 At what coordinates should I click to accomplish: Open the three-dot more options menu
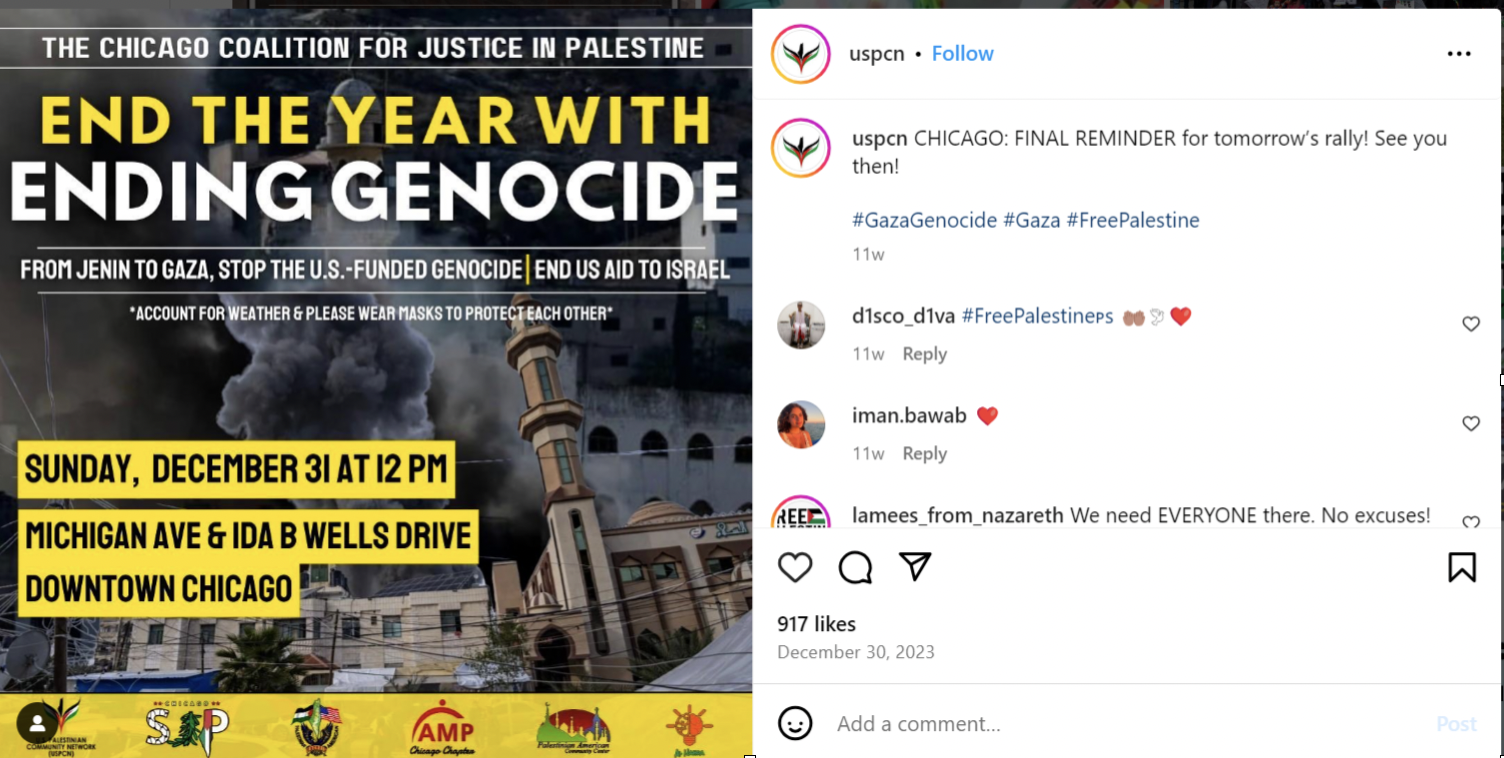pyautogui.click(x=1459, y=54)
